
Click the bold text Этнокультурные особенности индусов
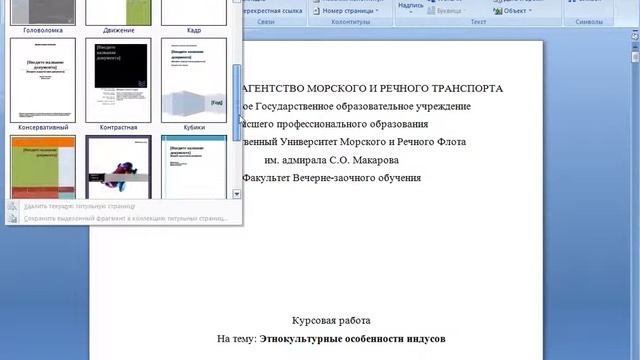click(x=352, y=339)
